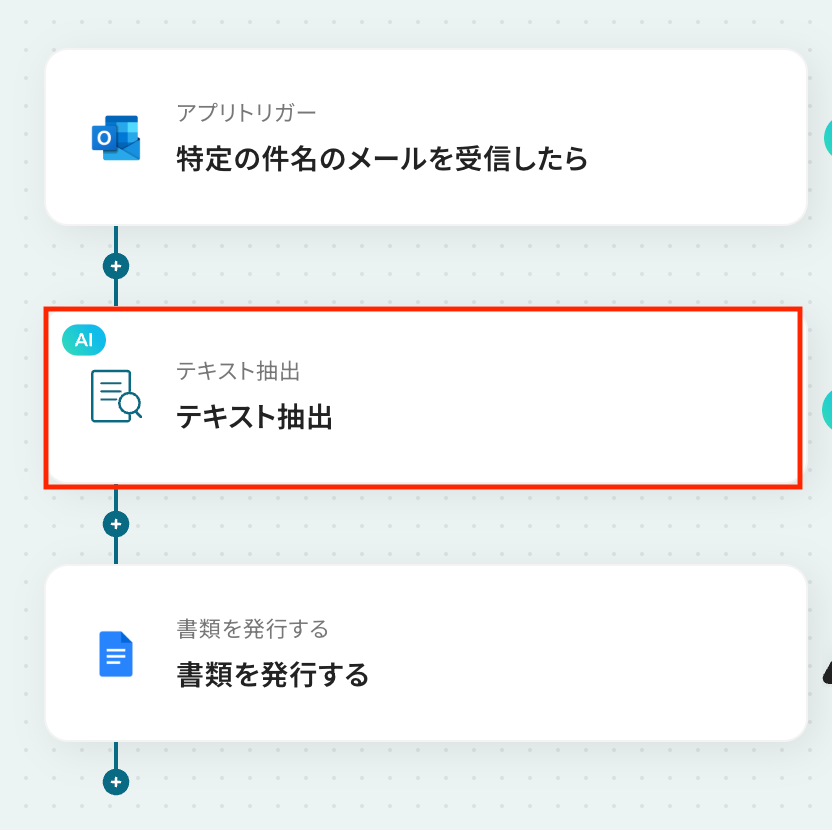Click the アプリトリガー label
Screen dimensions: 832x830
coord(246,113)
